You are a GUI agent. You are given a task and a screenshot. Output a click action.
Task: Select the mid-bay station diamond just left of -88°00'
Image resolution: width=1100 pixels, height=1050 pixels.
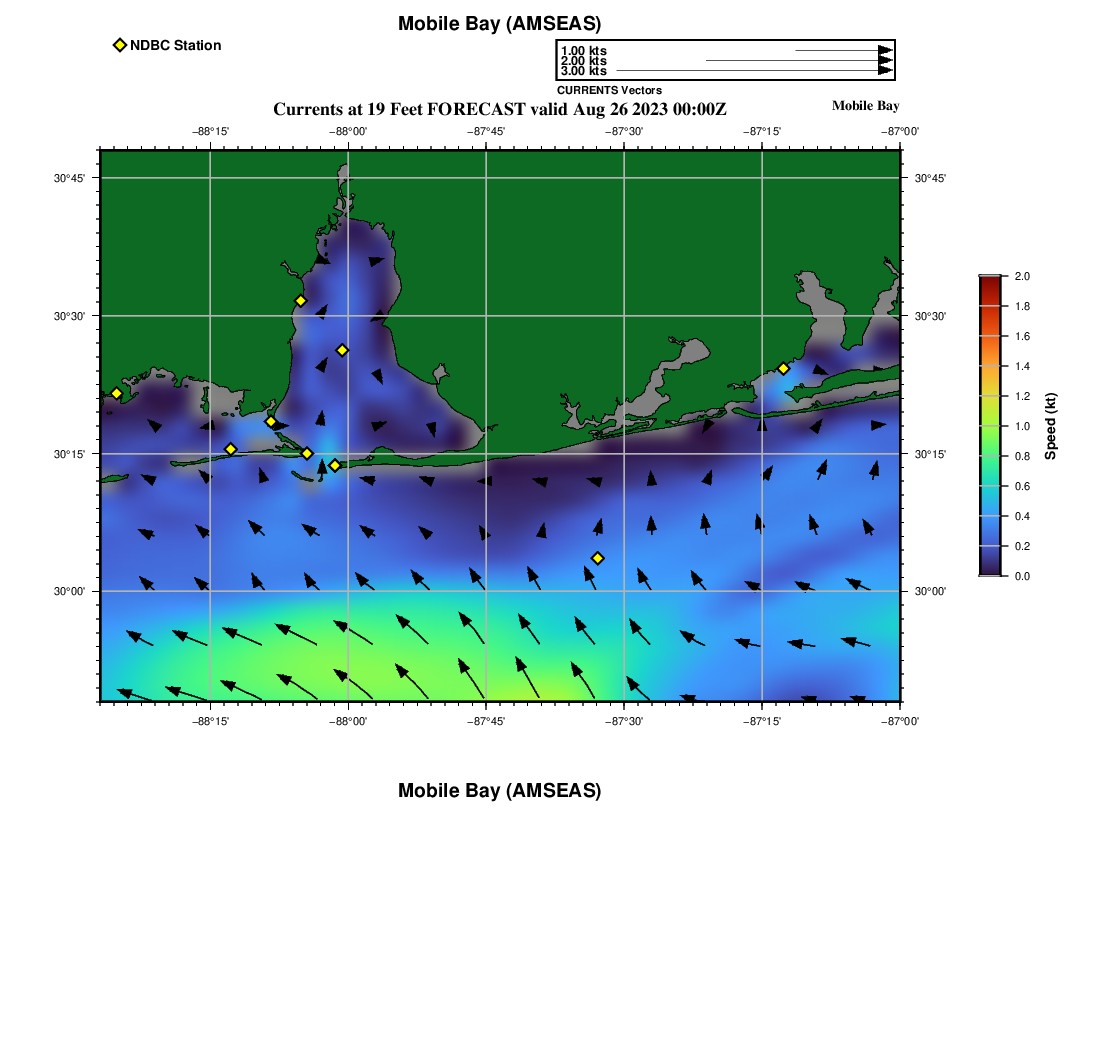click(x=342, y=350)
